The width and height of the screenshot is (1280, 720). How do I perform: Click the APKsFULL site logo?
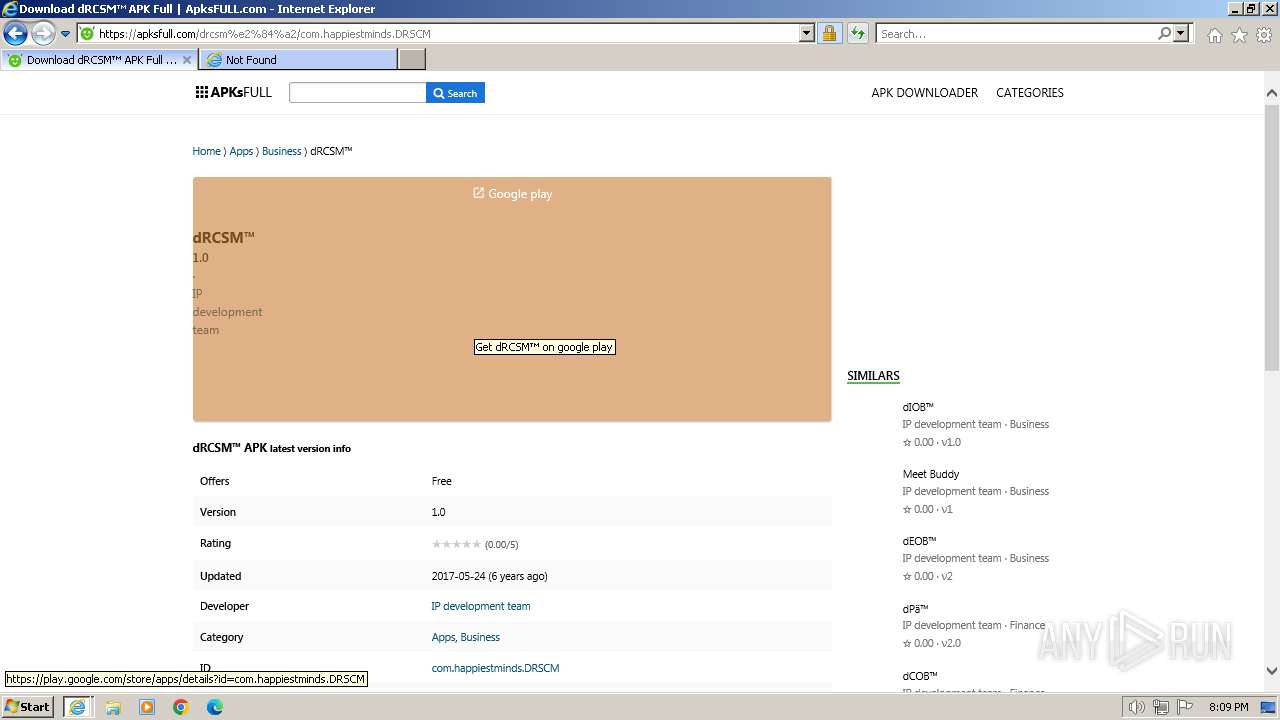234,92
